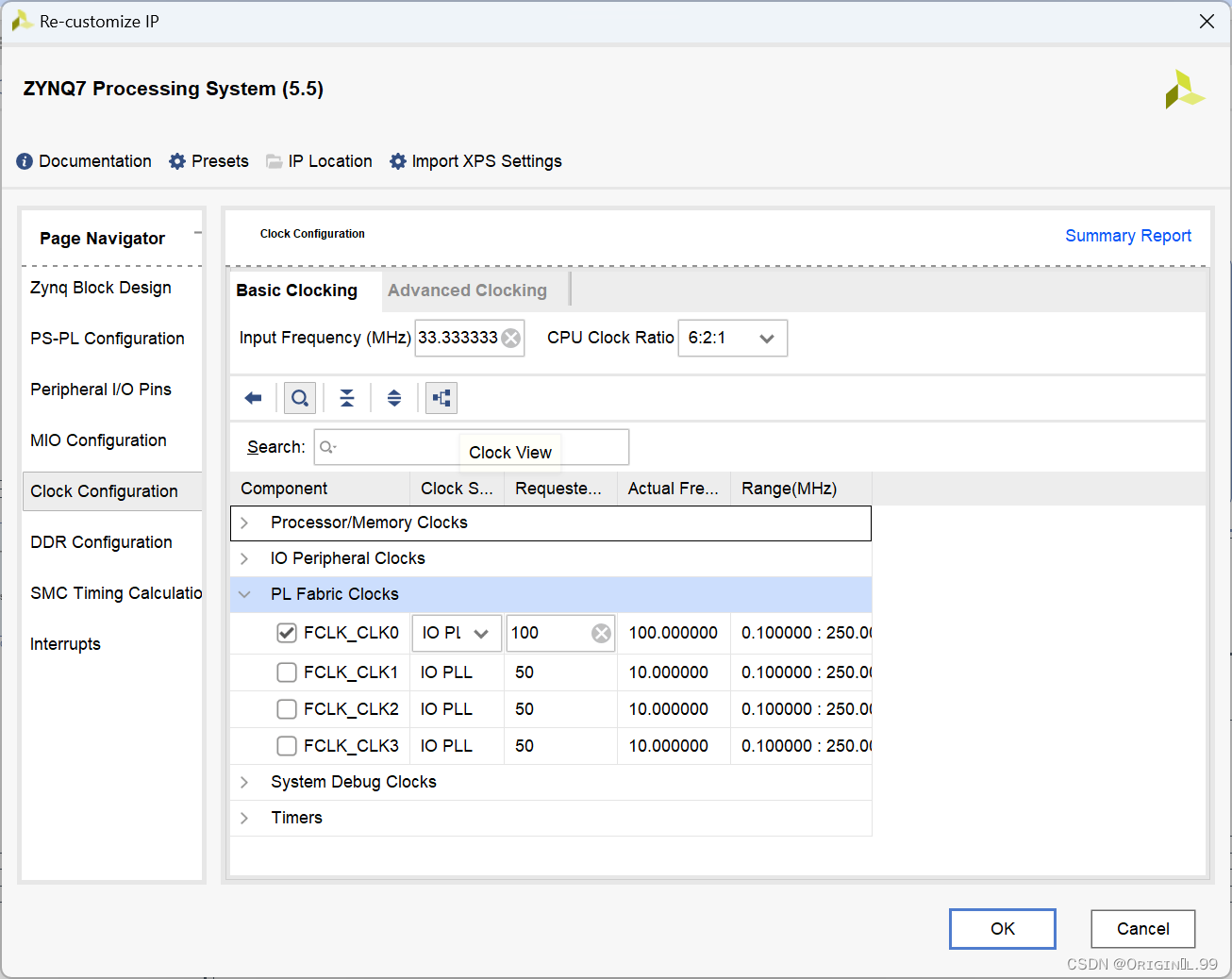Click the Xilinx logo at top right
This screenshot has width=1232, height=979.
(1185, 90)
